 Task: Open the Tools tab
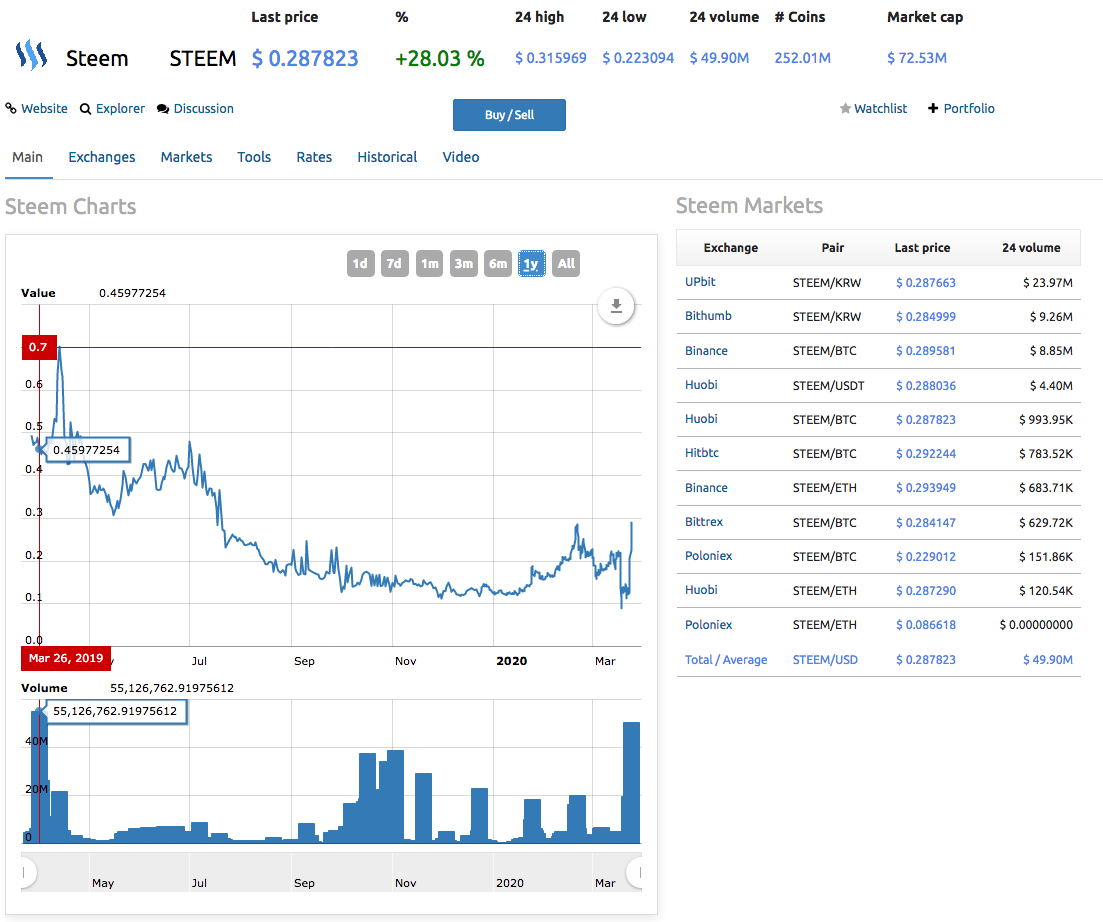[x=254, y=157]
